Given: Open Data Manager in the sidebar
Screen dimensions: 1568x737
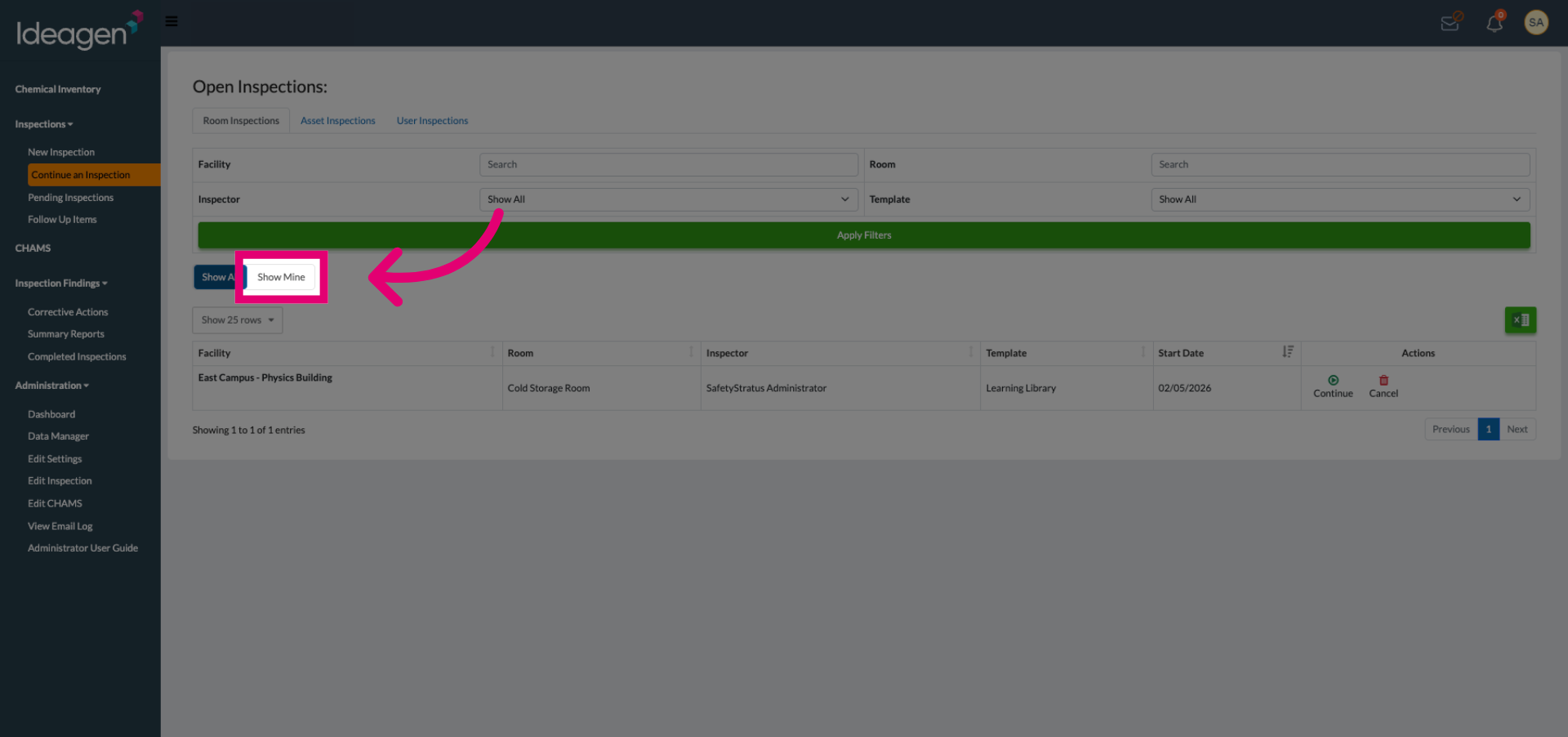Looking at the screenshot, I should tap(58, 436).
